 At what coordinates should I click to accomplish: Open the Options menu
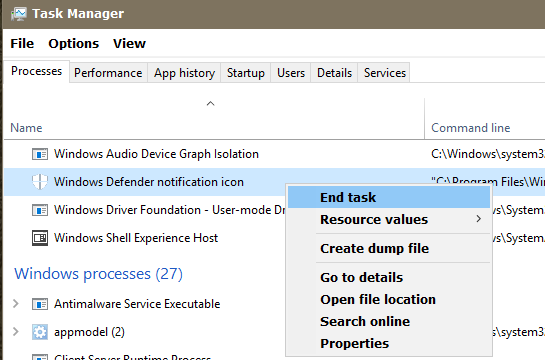(x=74, y=43)
